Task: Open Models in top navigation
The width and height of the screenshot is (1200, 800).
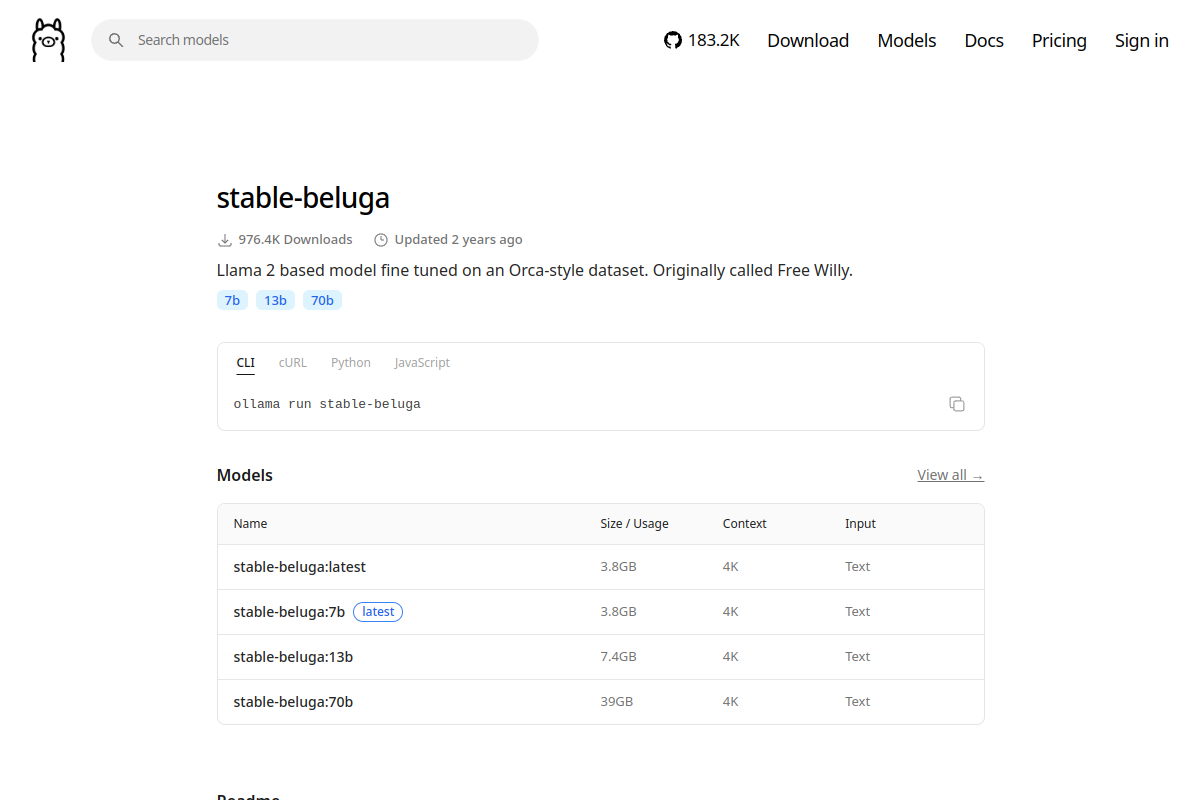Action: pyautogui.click(x=907, y=40)
